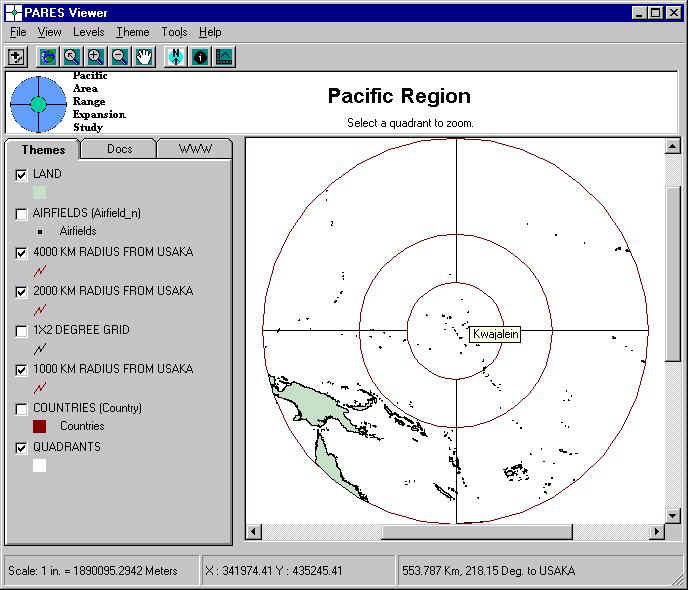Select LAND theme label
The width and height of the screenshot is (688, 590).
47,174
